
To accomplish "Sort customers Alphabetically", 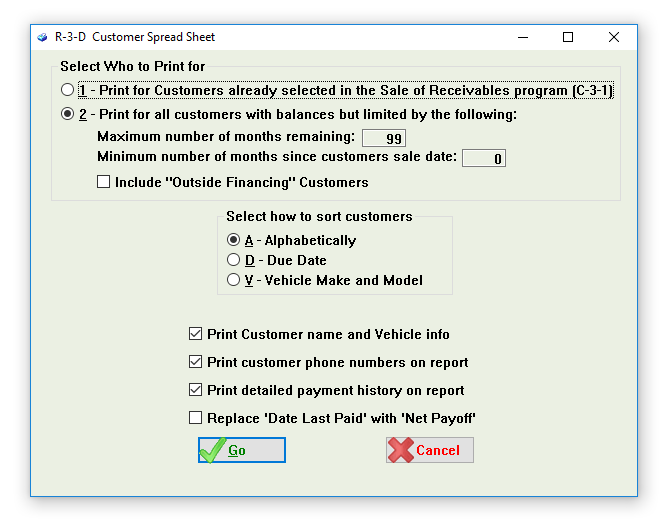I will [233, 240].
